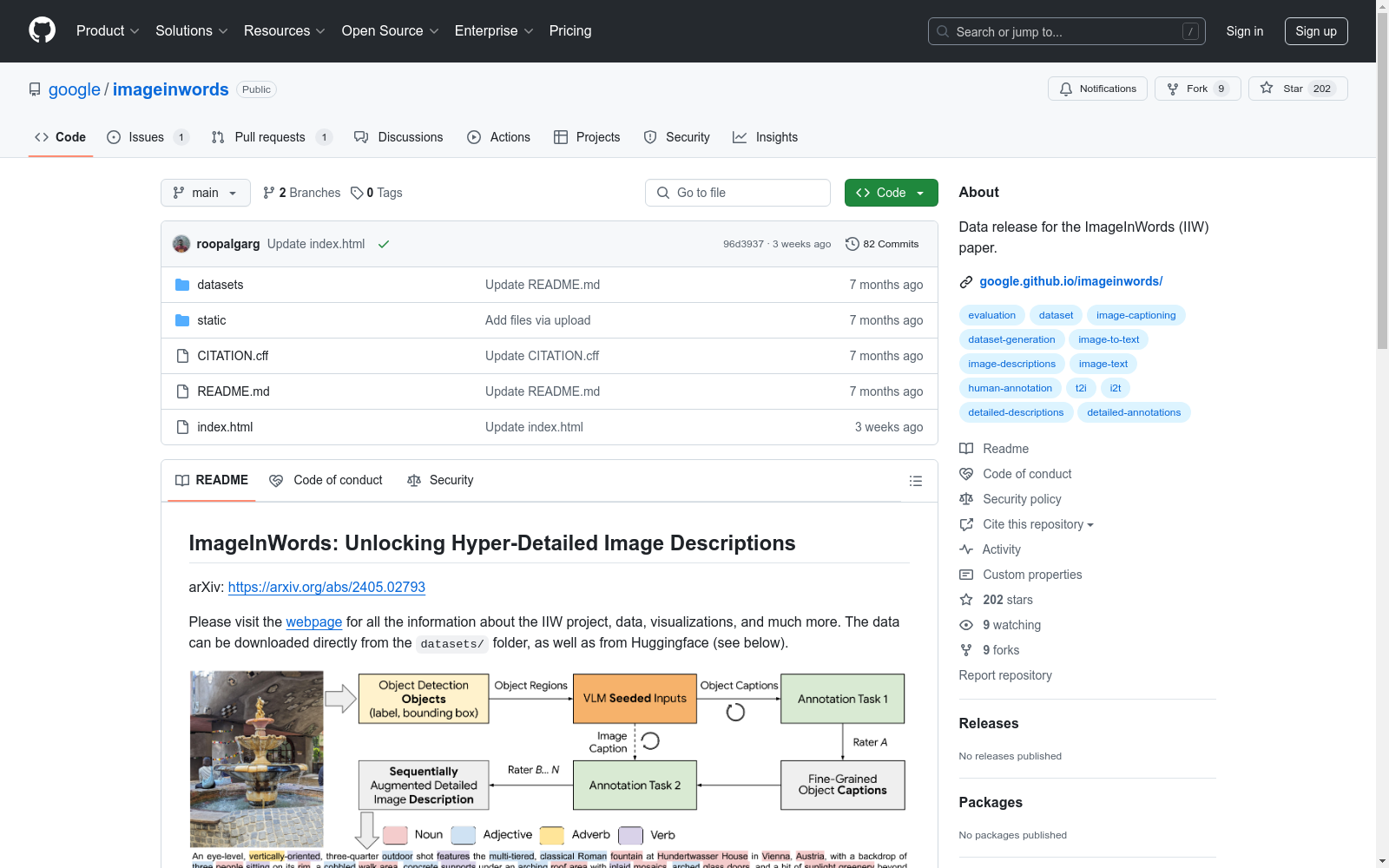The image size is (1389, 868).
Task: Switch to the Projects tab
Action: coord(587,137)
